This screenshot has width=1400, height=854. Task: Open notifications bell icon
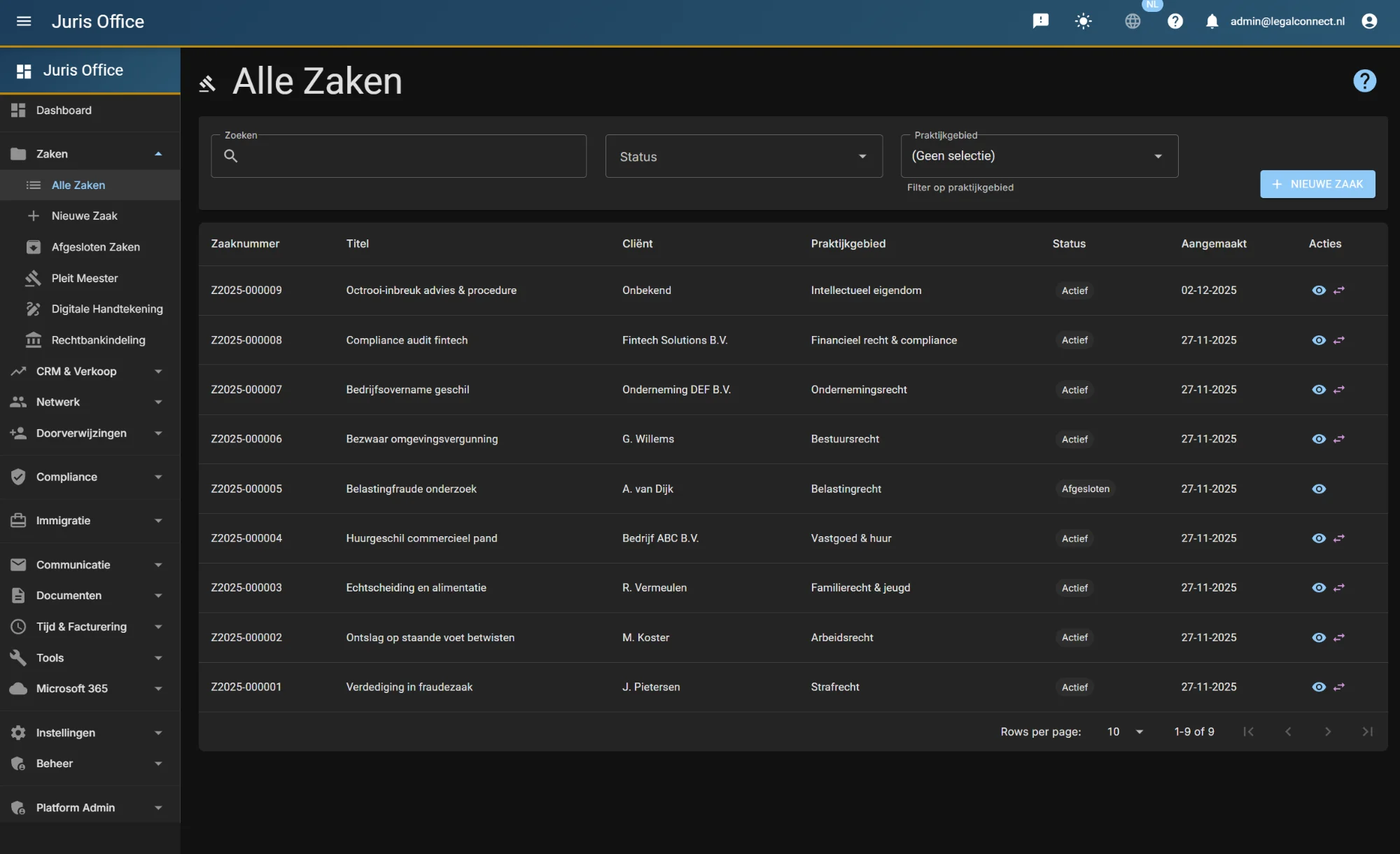tap(1212, 21)
